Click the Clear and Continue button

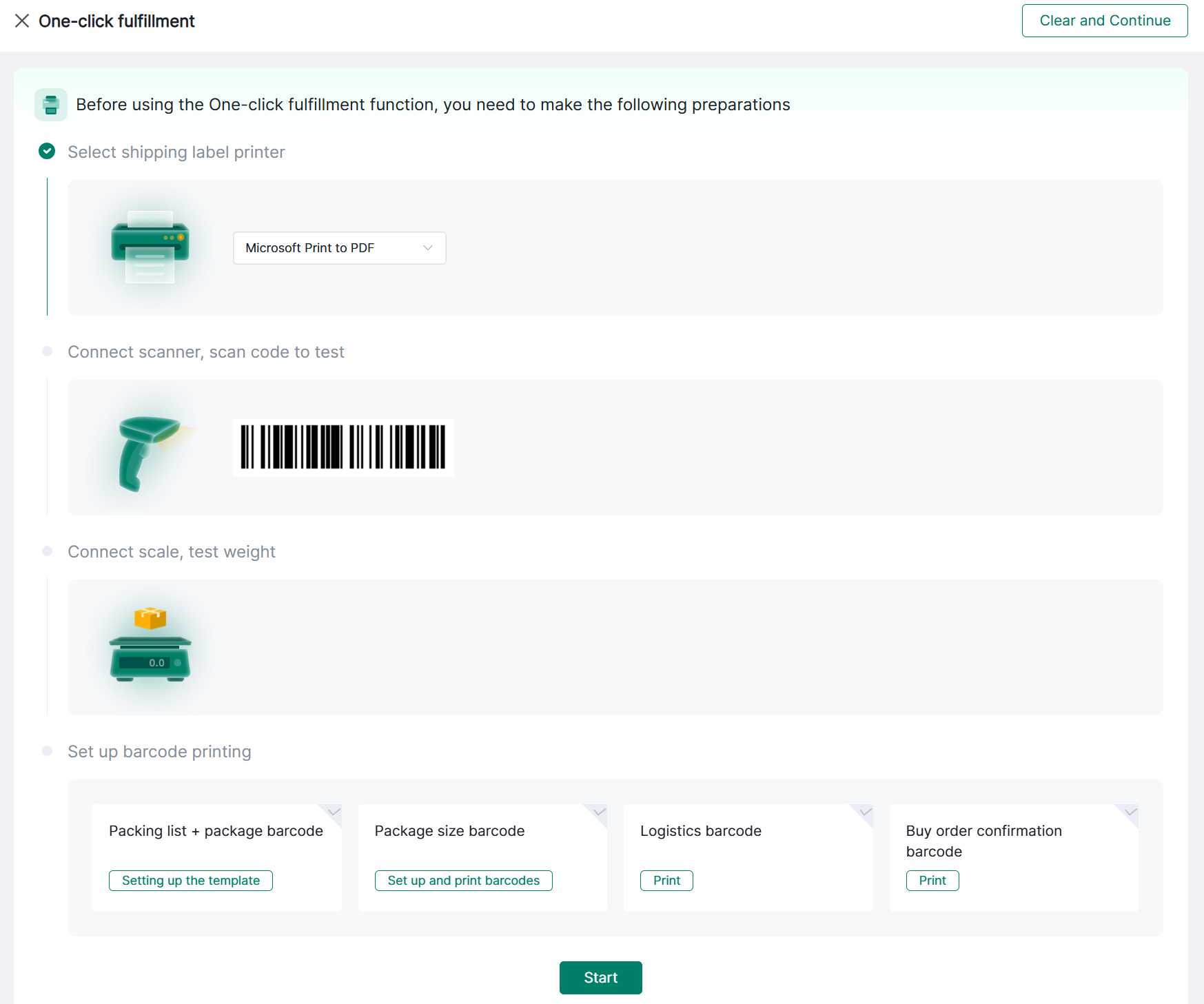click(1104, 21)
